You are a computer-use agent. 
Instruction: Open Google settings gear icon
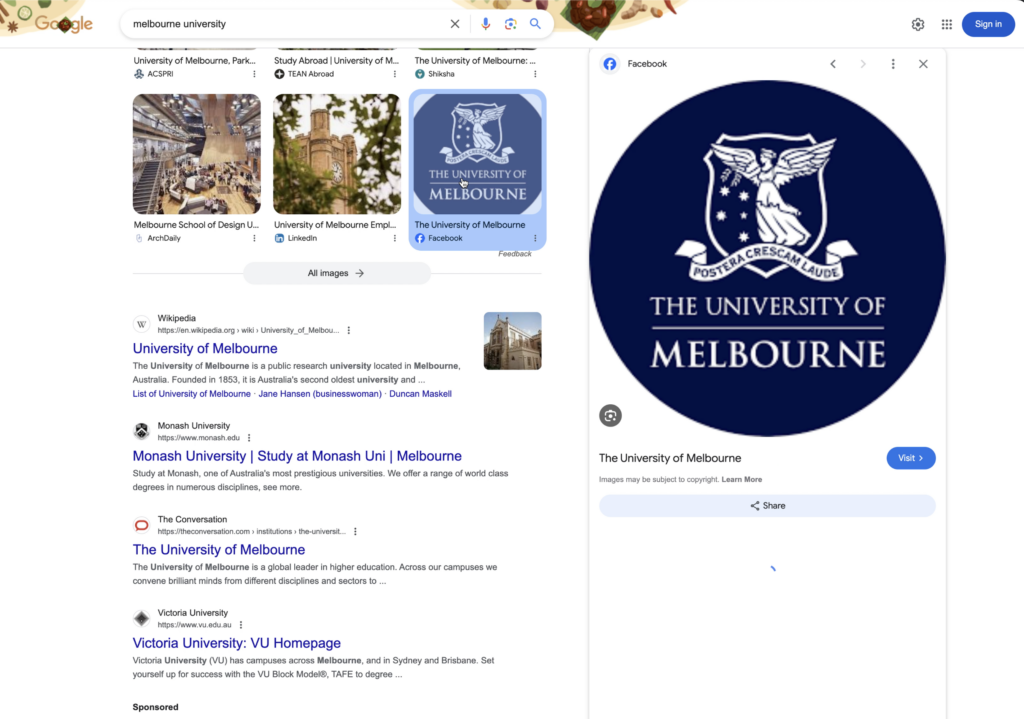(x=918, y=24)
